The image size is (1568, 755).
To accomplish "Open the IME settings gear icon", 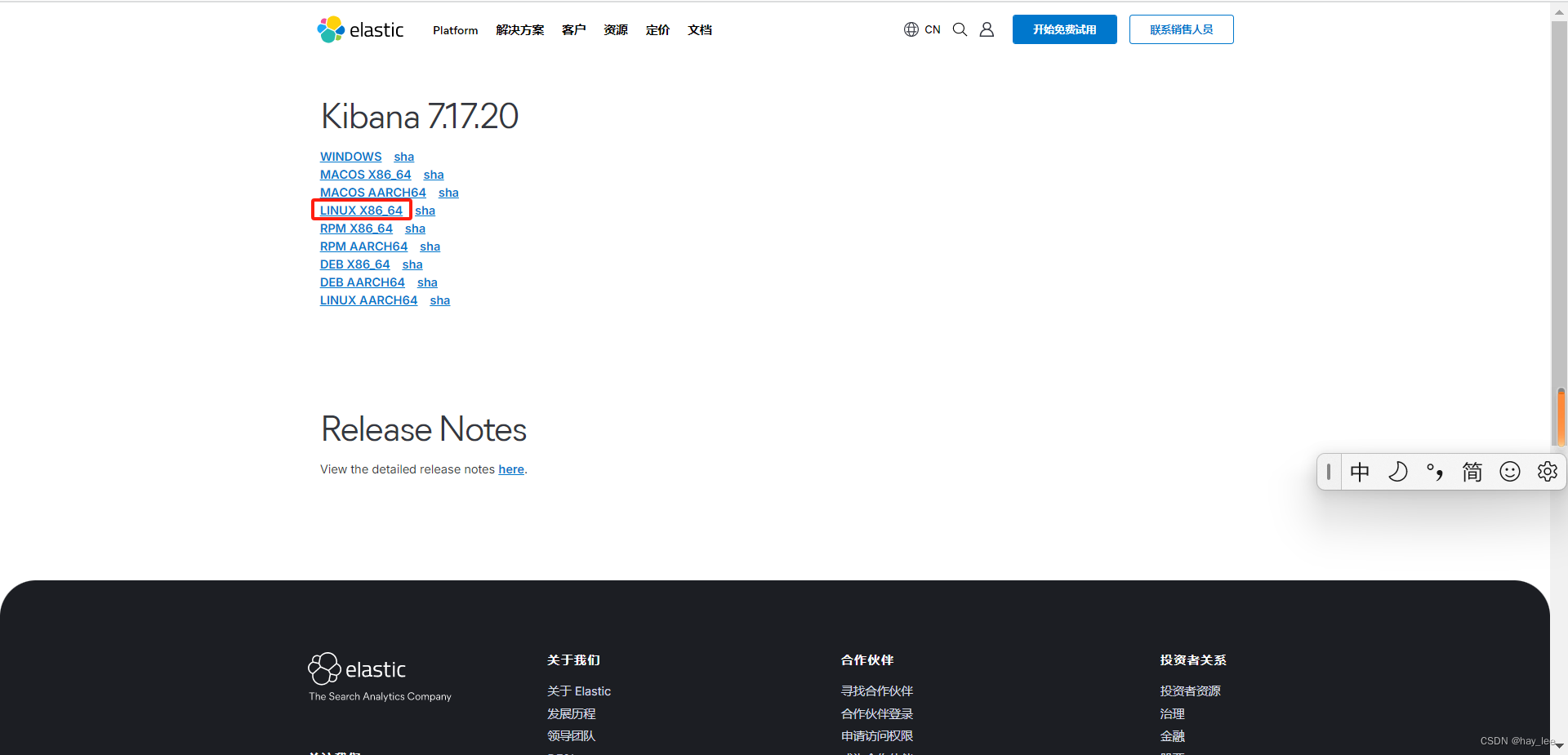I will click(x=1547, y=472).
